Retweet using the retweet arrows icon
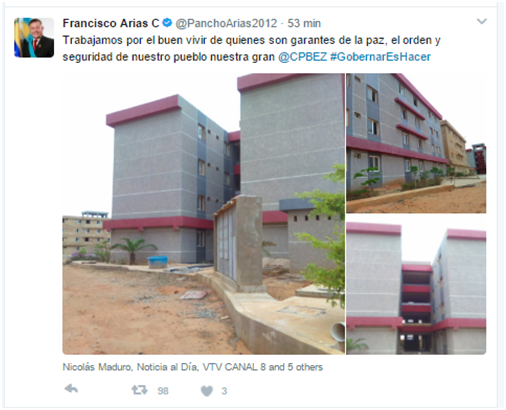Image resolution: width=506 pixels, height=410 pixels. click(x=139, y=390)
